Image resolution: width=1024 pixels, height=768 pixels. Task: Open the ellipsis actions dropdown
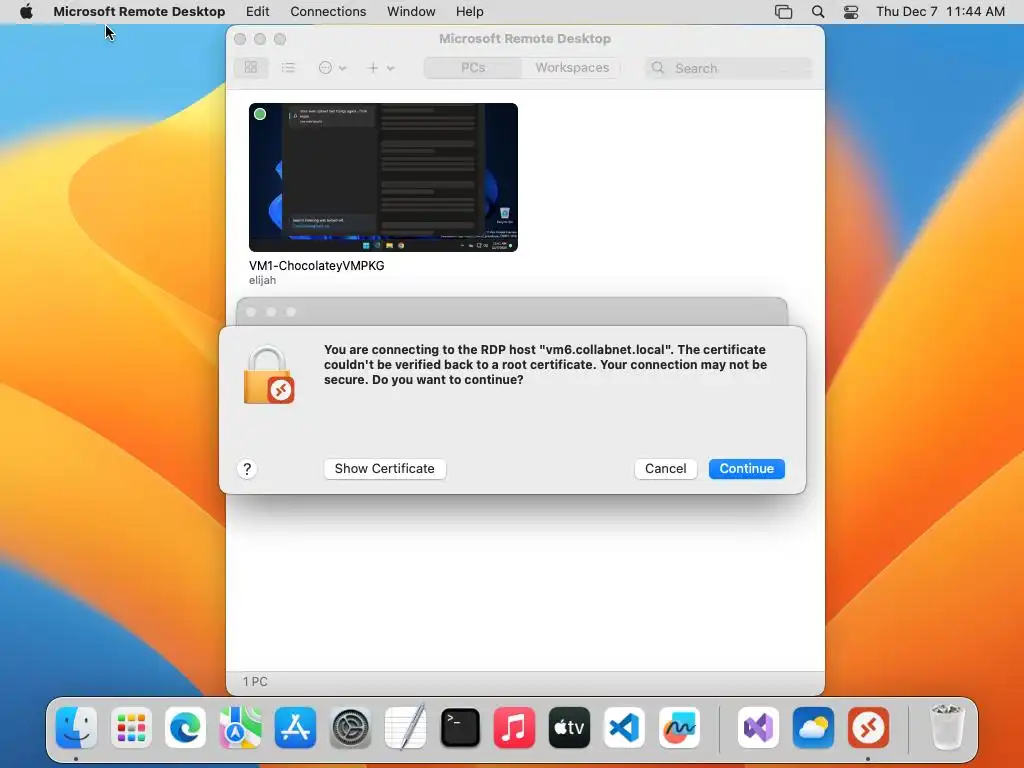tap(332, 67)
